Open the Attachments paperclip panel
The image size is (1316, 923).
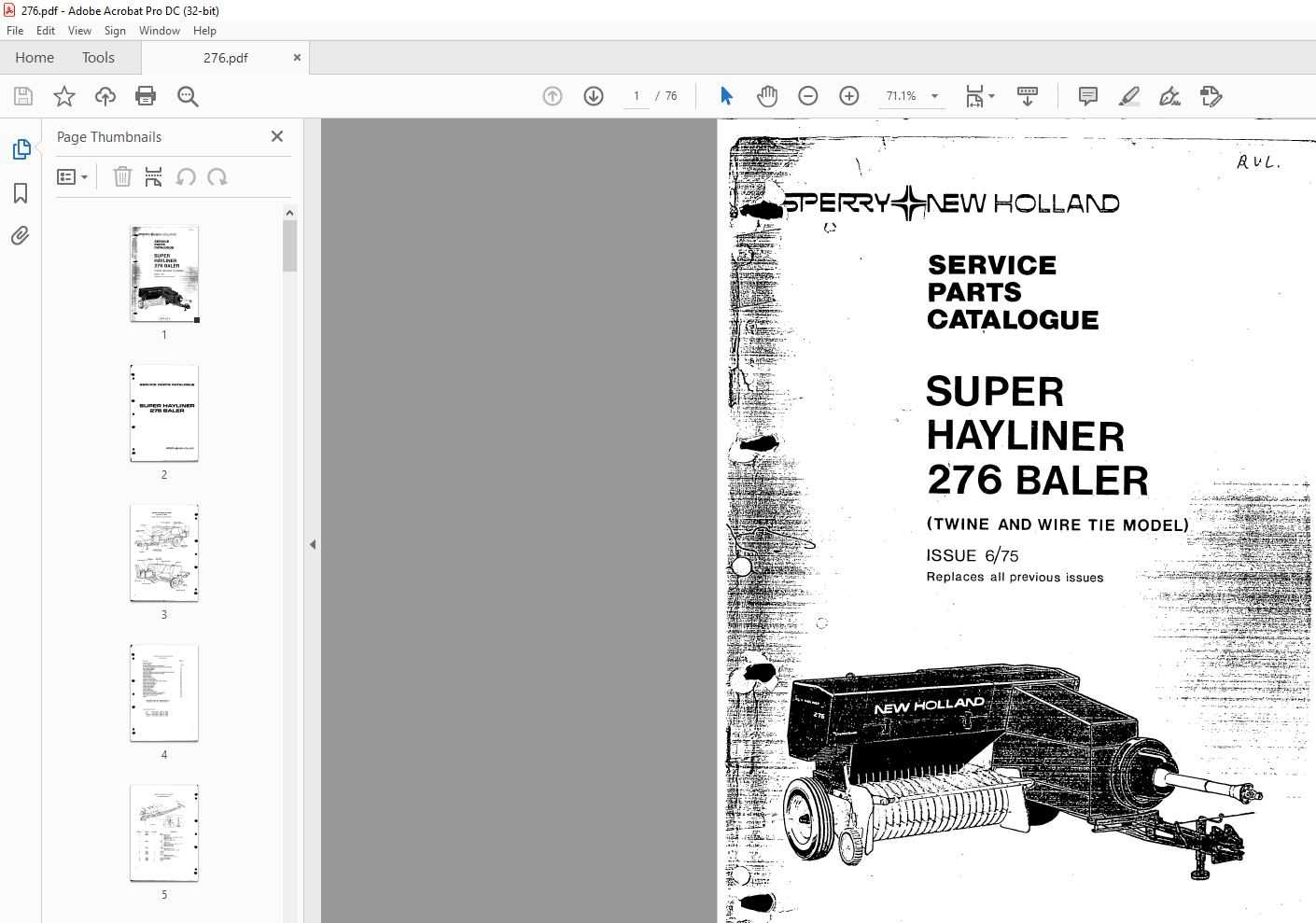coord(21,236)
